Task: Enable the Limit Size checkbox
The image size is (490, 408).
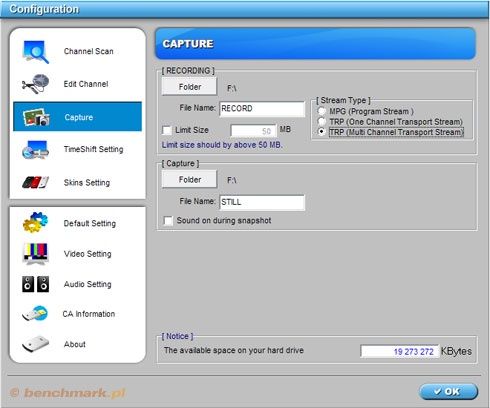Action: (x=166, y=130)
